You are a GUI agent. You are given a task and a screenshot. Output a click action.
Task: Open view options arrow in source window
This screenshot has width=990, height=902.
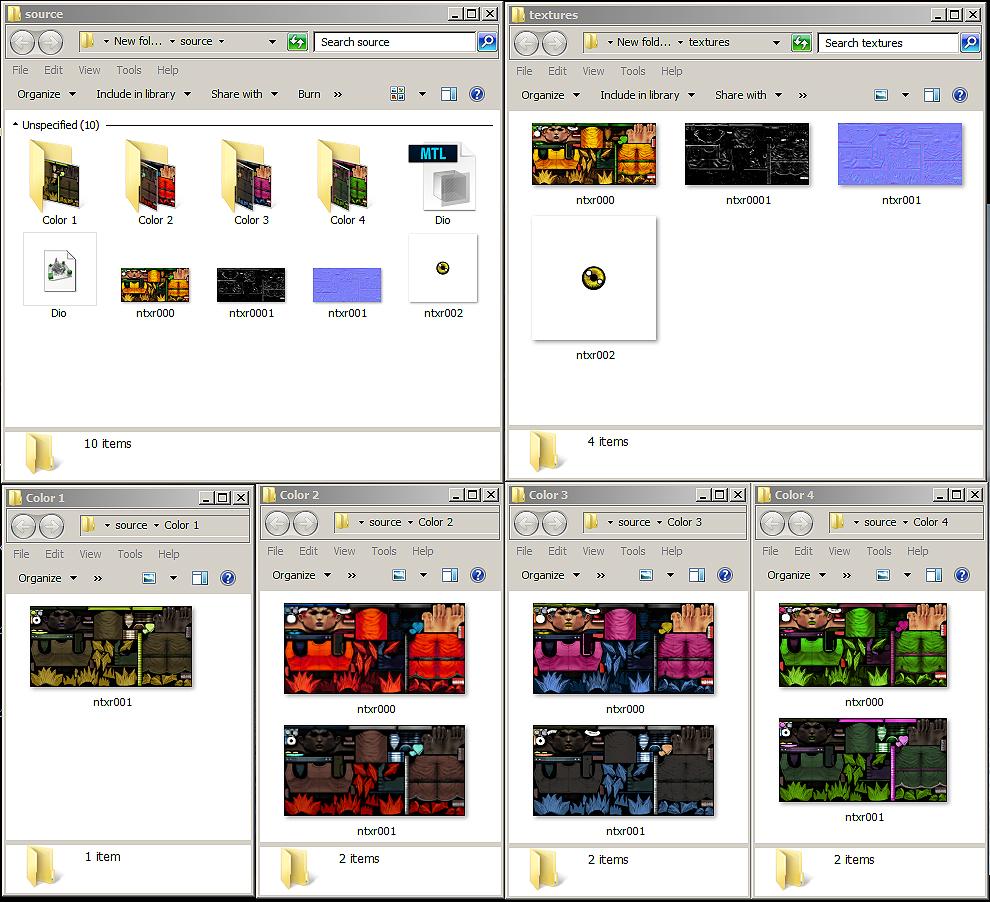[422, 94]
